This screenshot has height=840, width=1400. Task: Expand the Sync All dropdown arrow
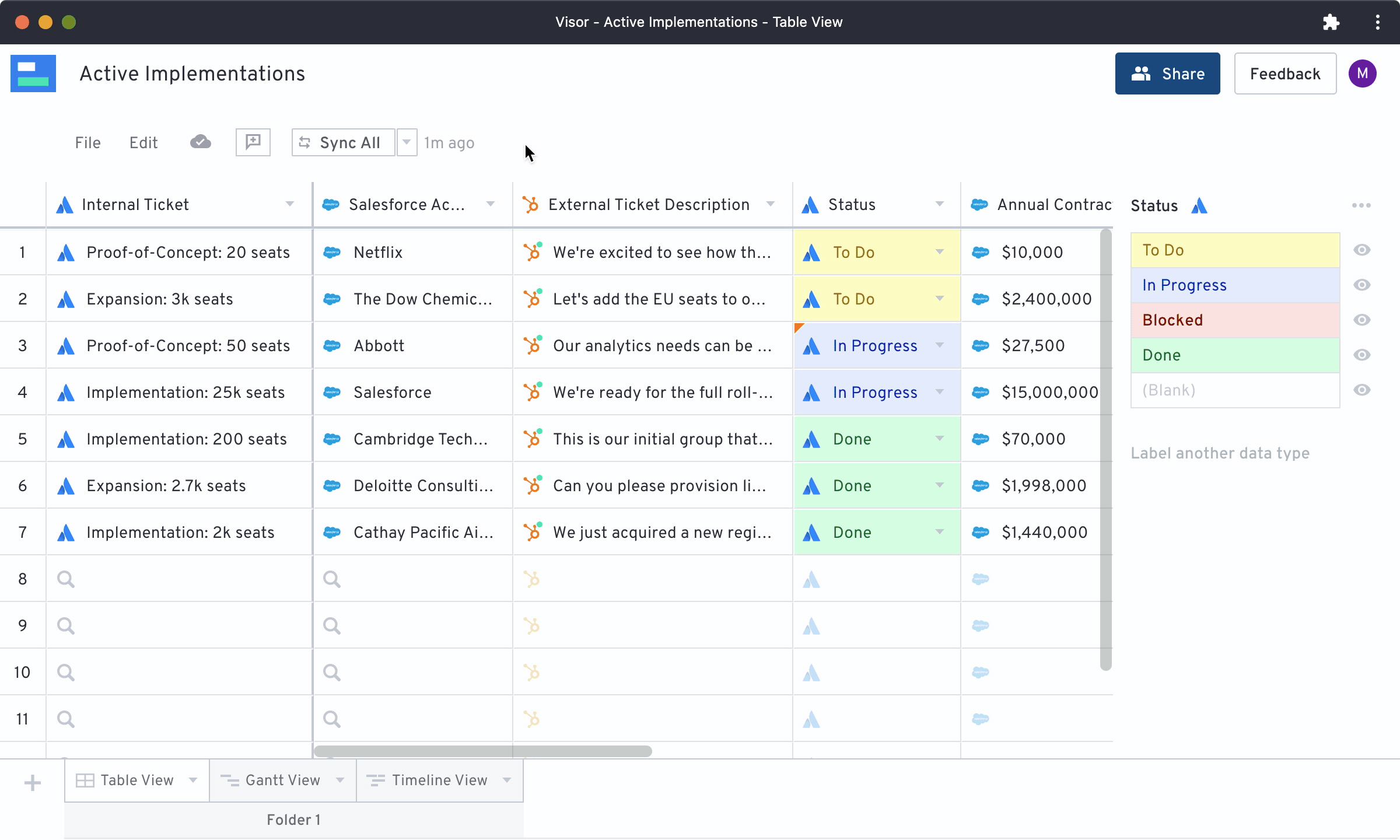point(407,142)
